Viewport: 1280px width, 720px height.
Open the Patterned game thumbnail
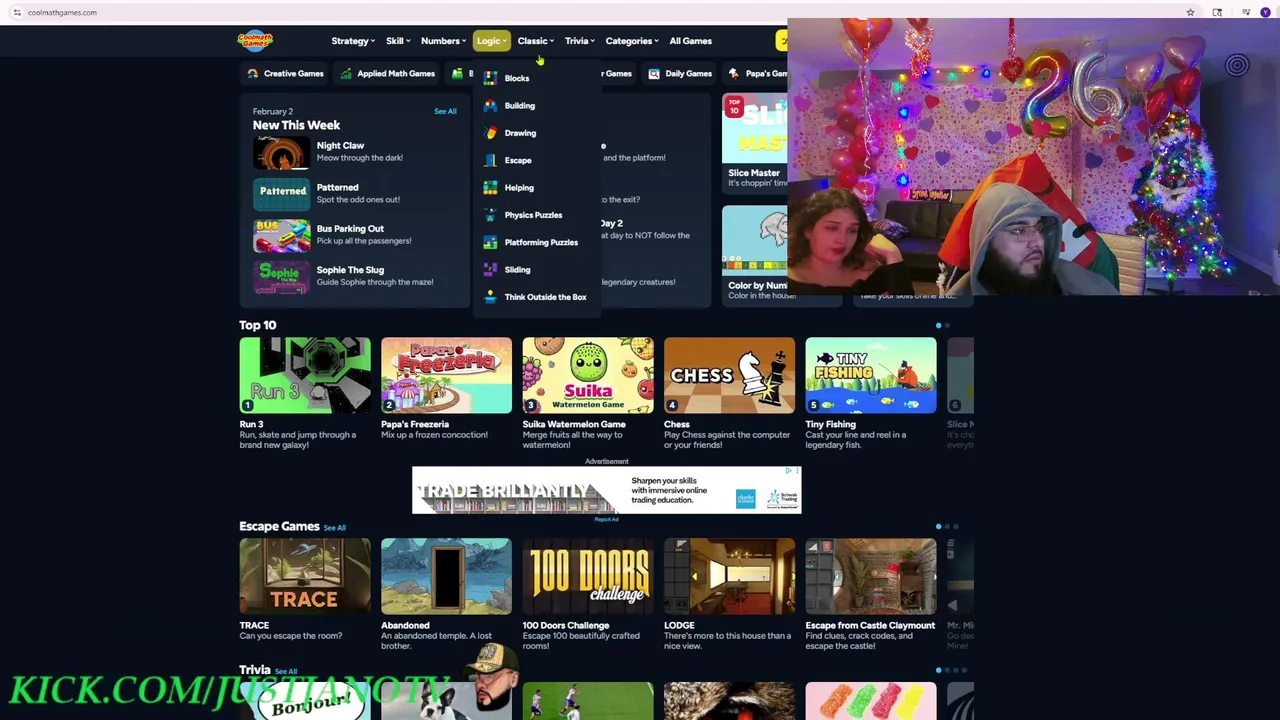click(x=282, y=193)
